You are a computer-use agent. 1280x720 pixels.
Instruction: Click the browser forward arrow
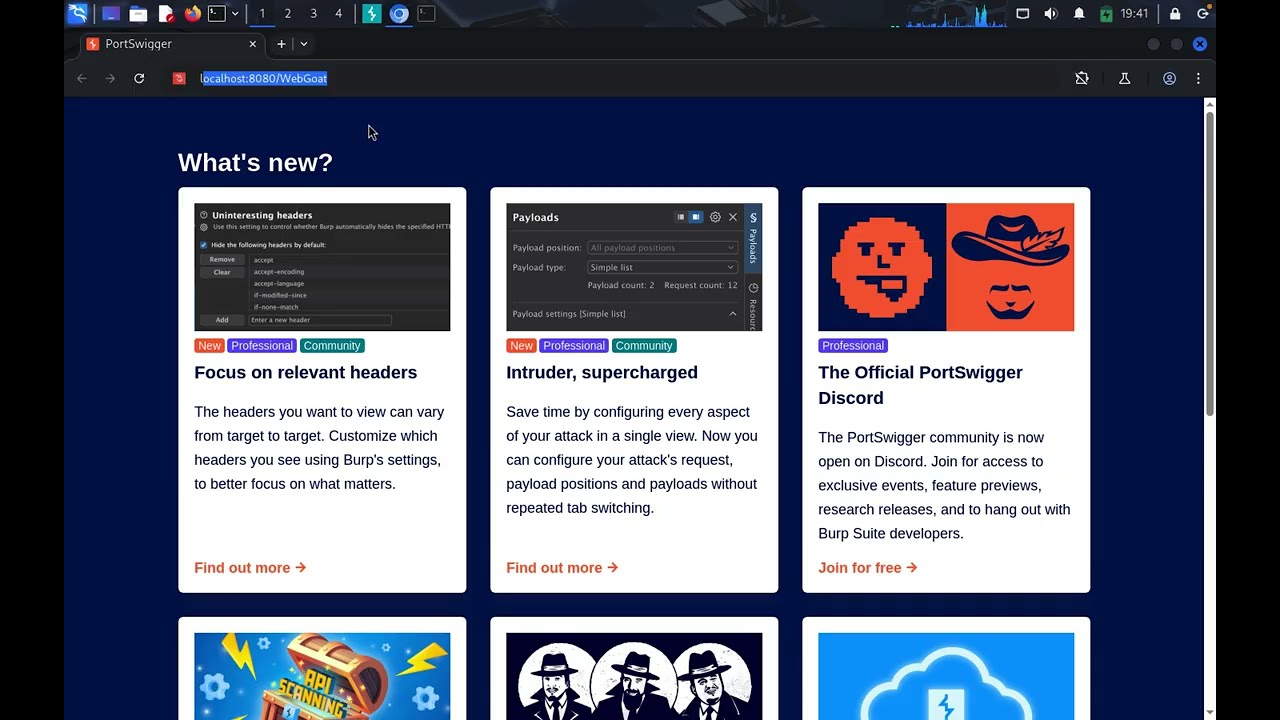click(110, 78)
